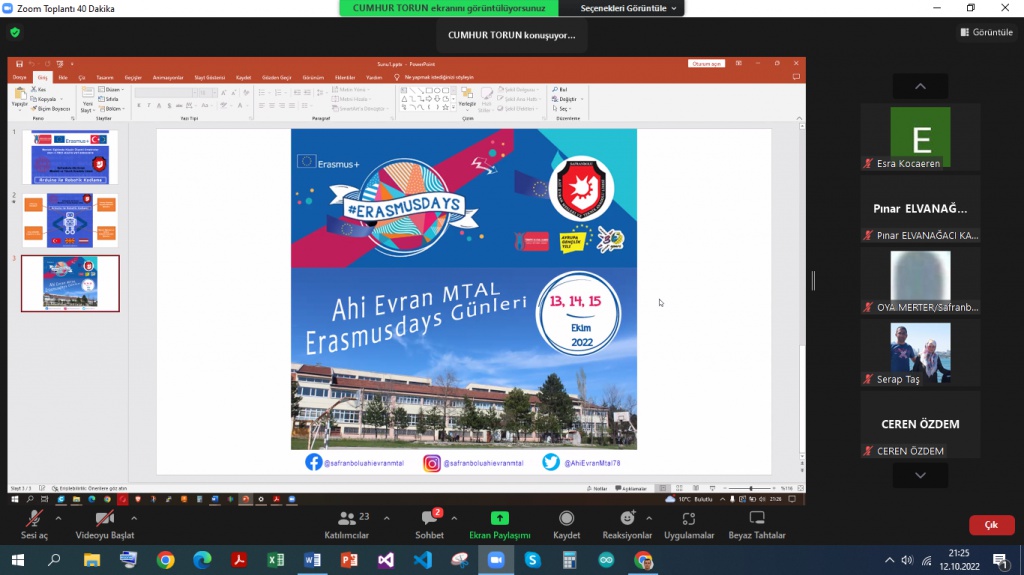This screenshot has height=575, width=1024.
Task: Click the green Ekran Paylaşımı share icon
Action: pos(499,518)
